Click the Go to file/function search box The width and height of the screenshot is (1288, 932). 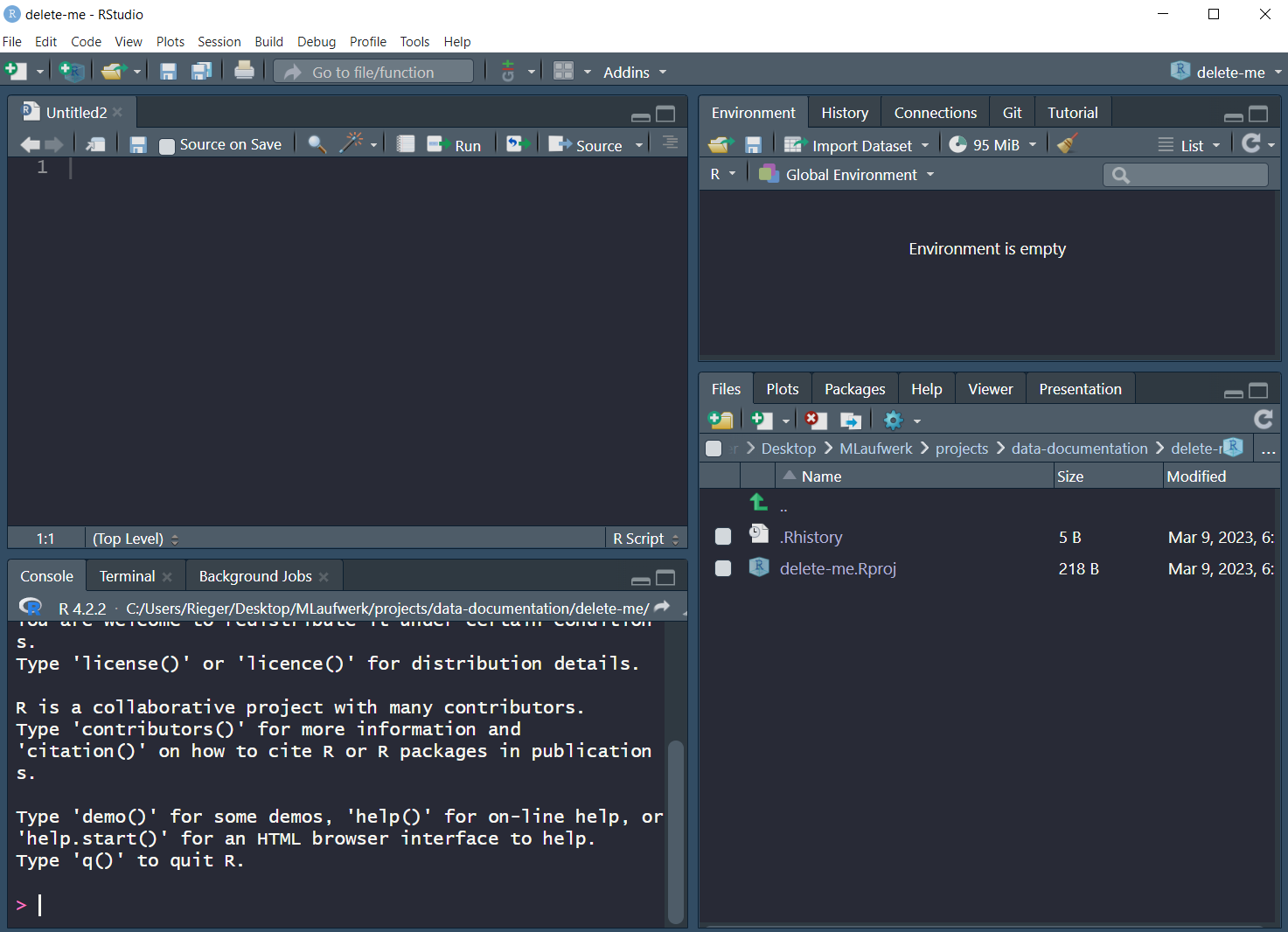(x=373, y=73)
